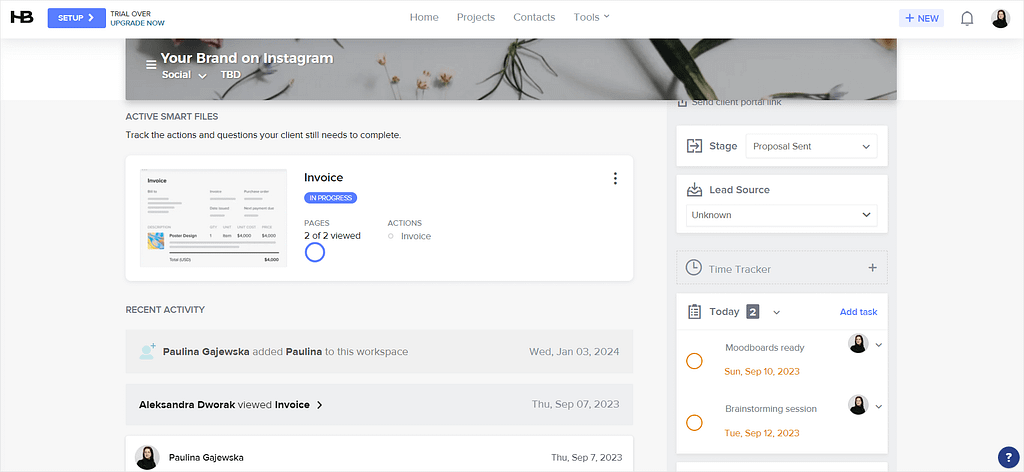Expand Brainstorming session task options chevron
Screen dimensions: 1024x472
[x=878, y=407]
